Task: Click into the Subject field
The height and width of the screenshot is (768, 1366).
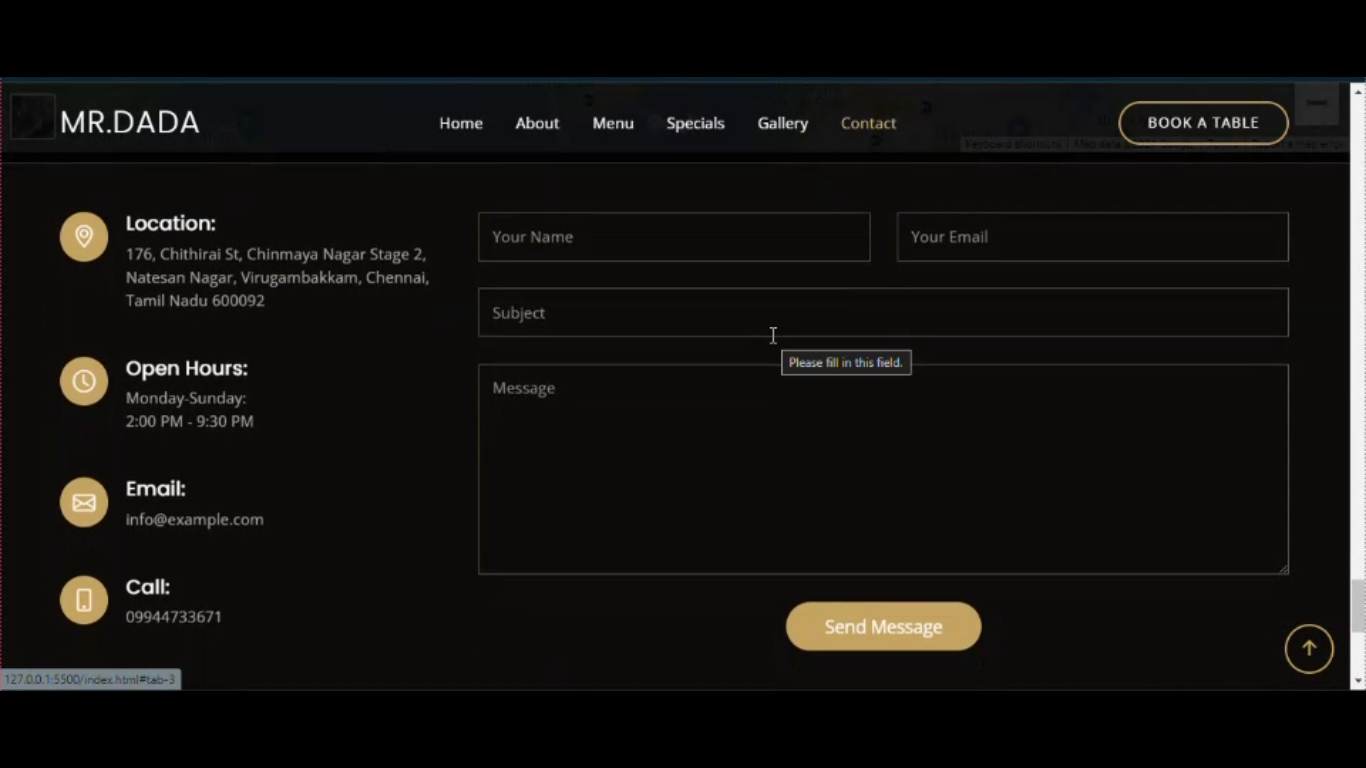Action: pos(883,313)
